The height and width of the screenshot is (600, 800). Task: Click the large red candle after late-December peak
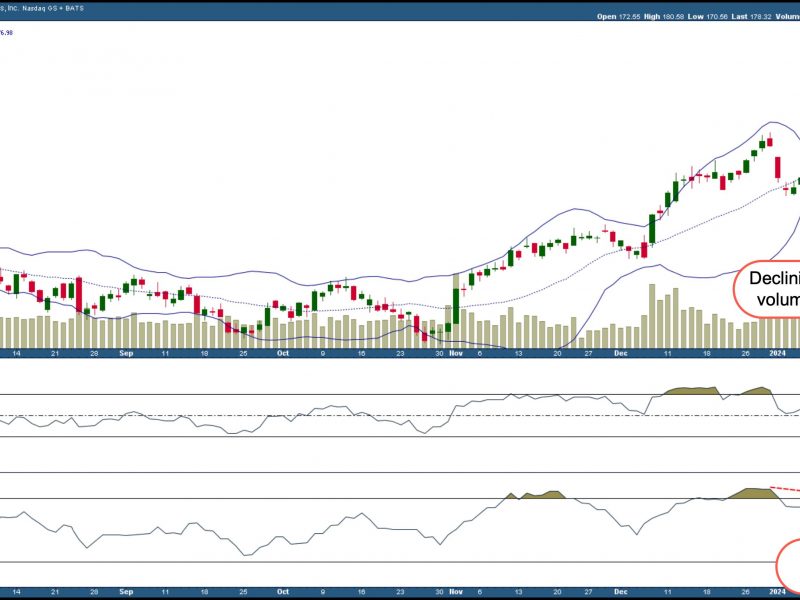(778, 168)
